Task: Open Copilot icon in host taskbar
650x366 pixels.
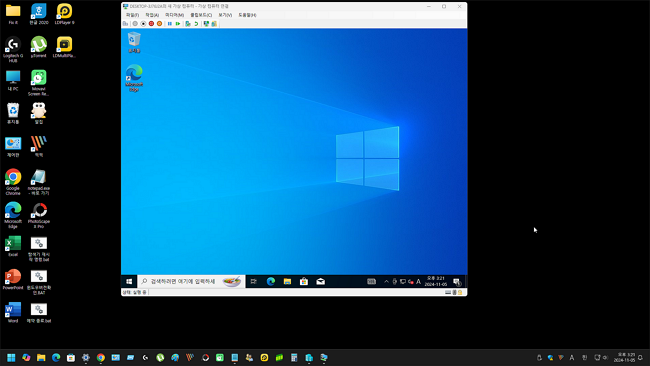Action: [26, 357]
